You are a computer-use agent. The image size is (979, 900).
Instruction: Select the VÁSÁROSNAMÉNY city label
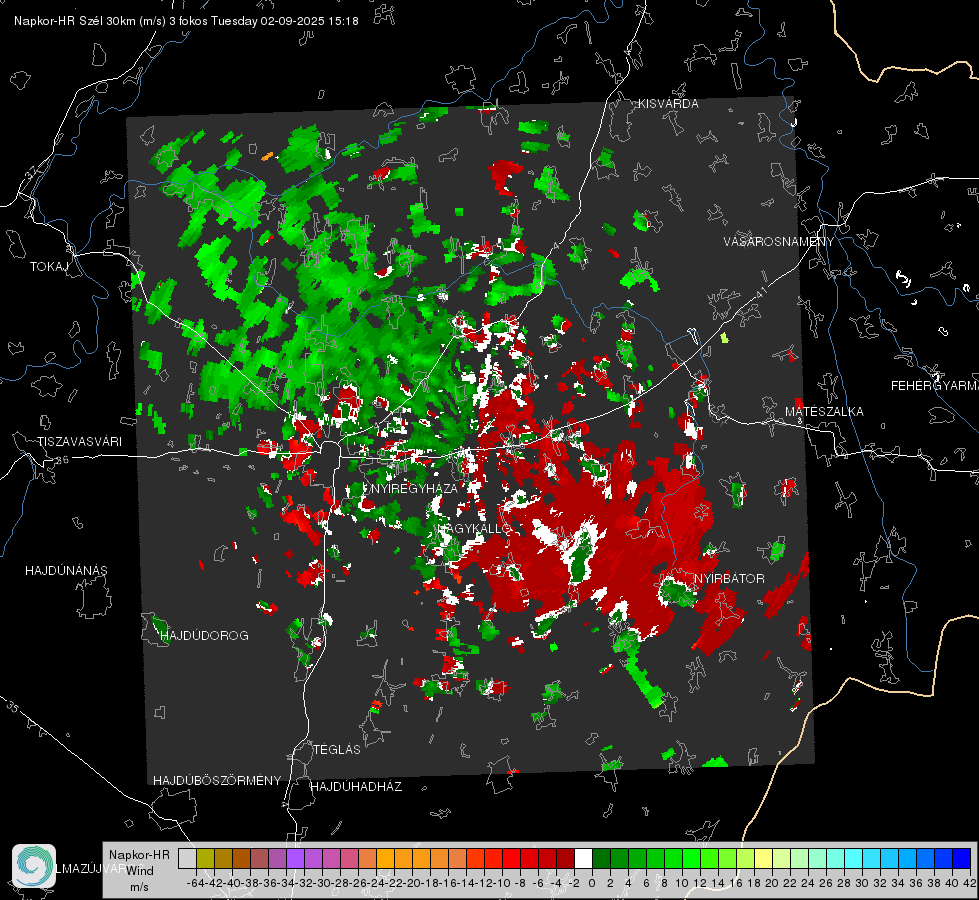779,242
